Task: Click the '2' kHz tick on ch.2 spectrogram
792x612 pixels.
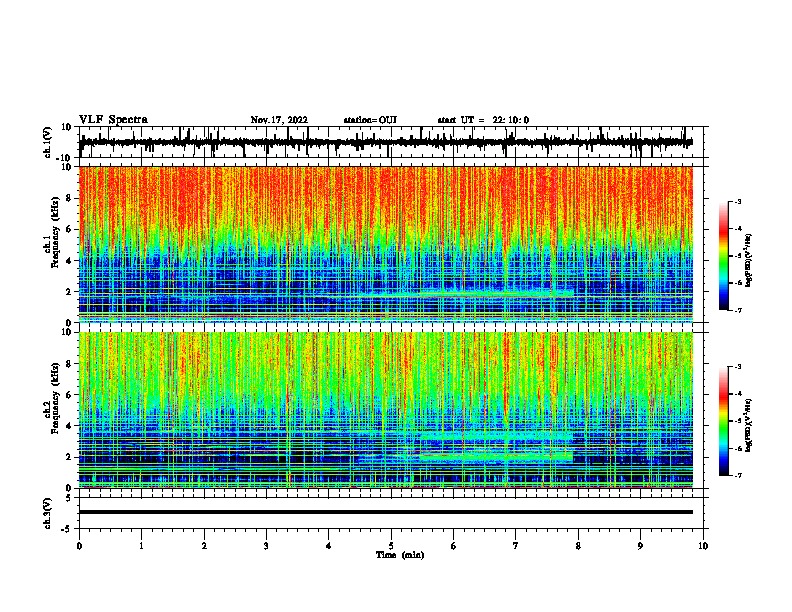Action: pos(70,457)
